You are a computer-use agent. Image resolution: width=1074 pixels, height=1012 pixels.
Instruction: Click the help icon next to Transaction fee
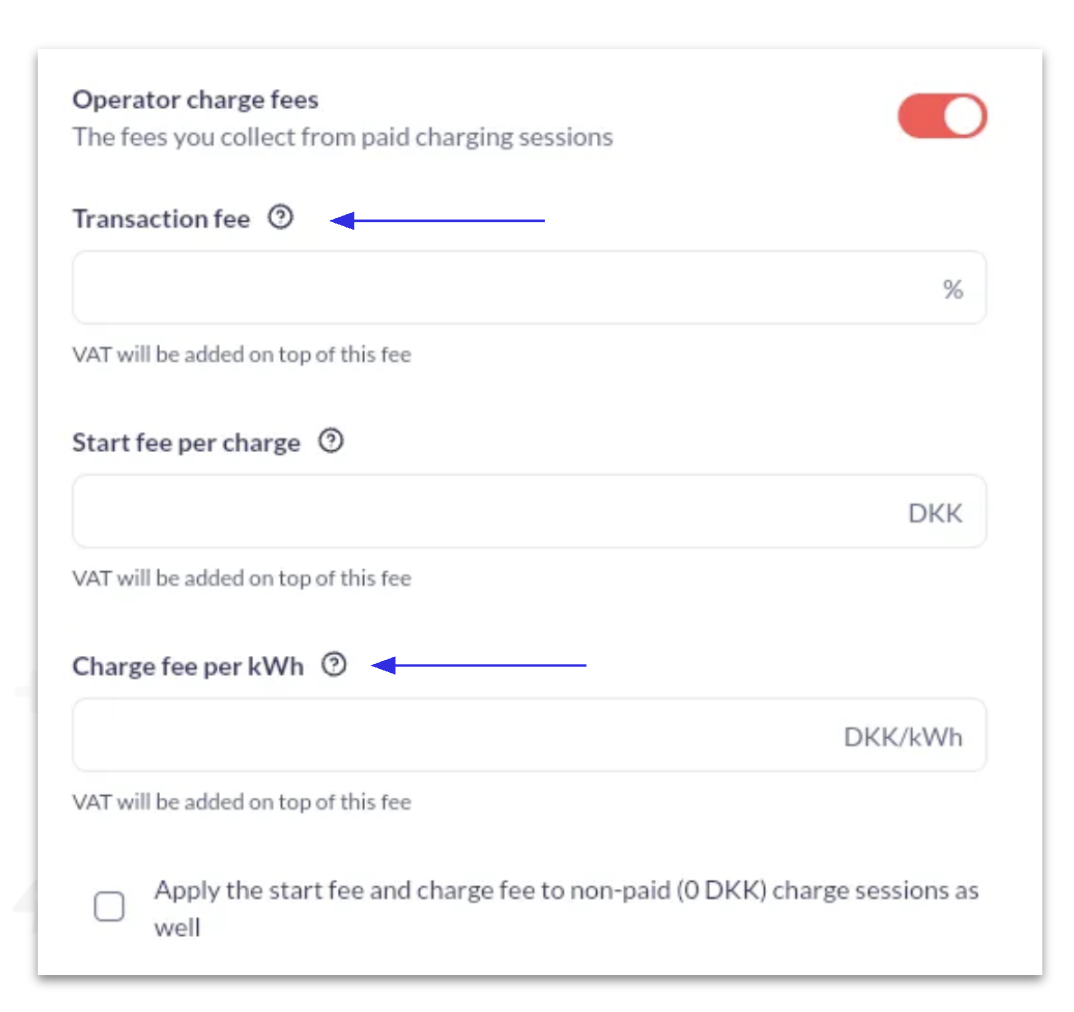(281, 217)
